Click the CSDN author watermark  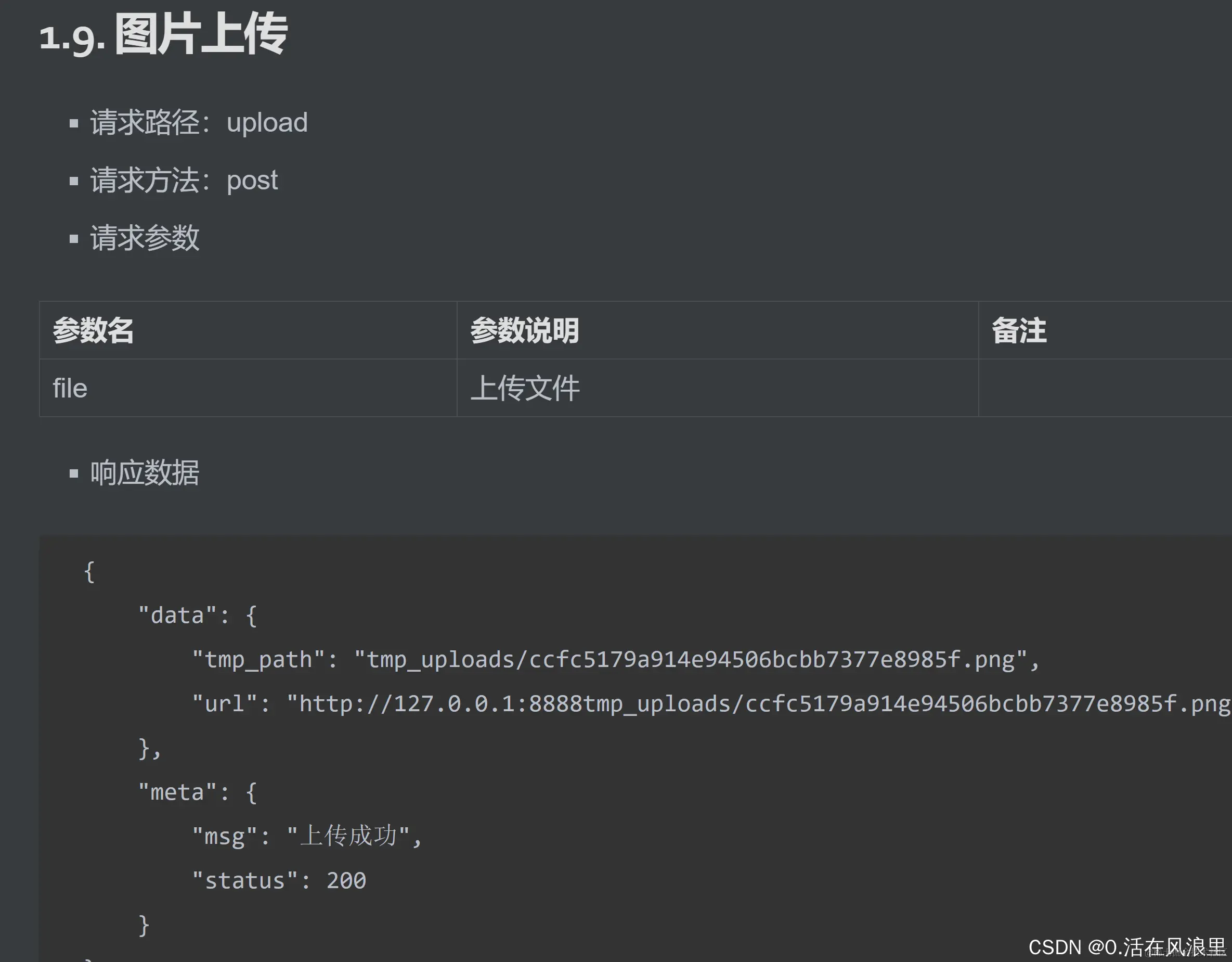(1126, 947)
